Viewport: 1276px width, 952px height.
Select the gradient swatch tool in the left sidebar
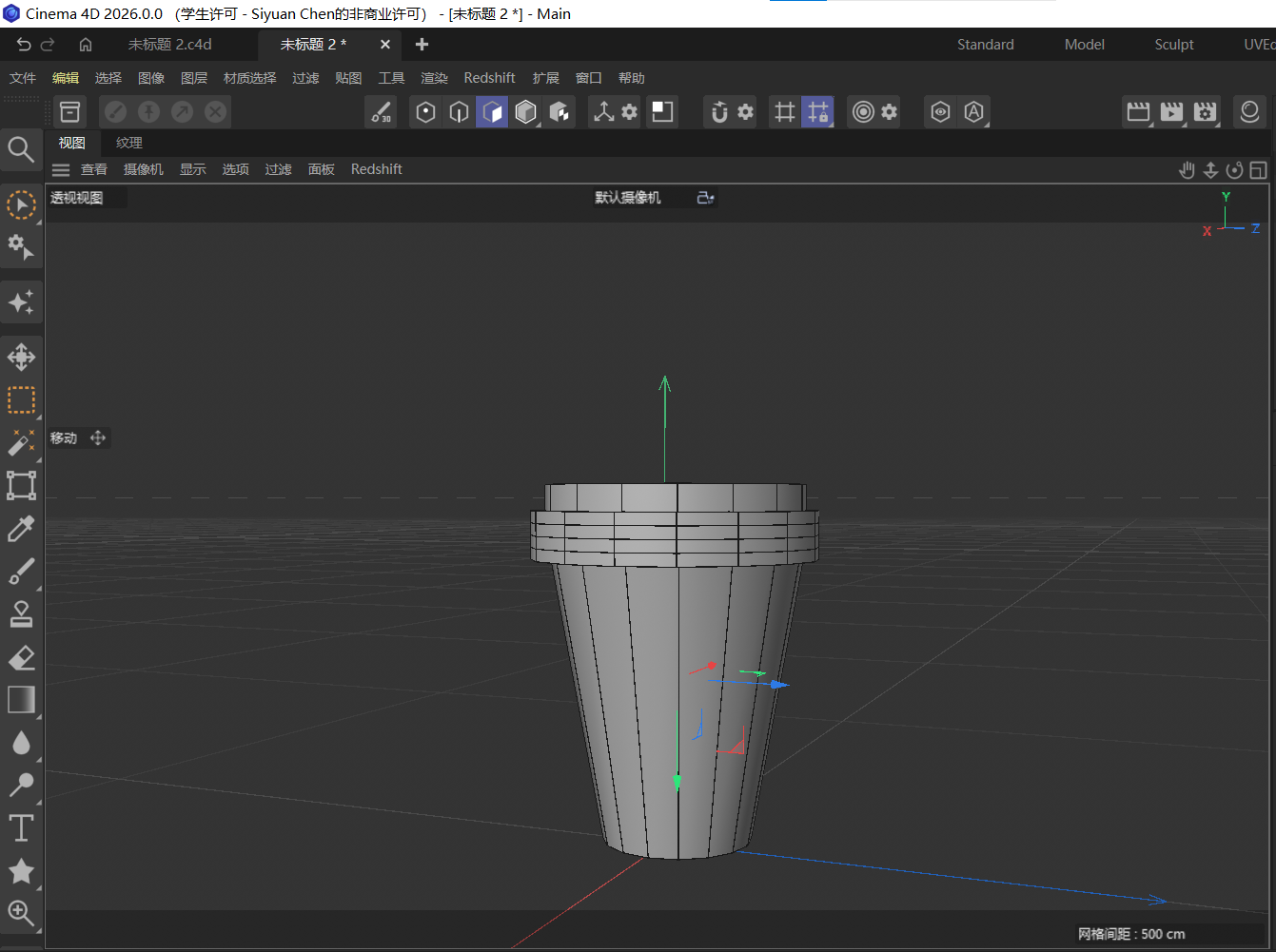coord(21,700)
